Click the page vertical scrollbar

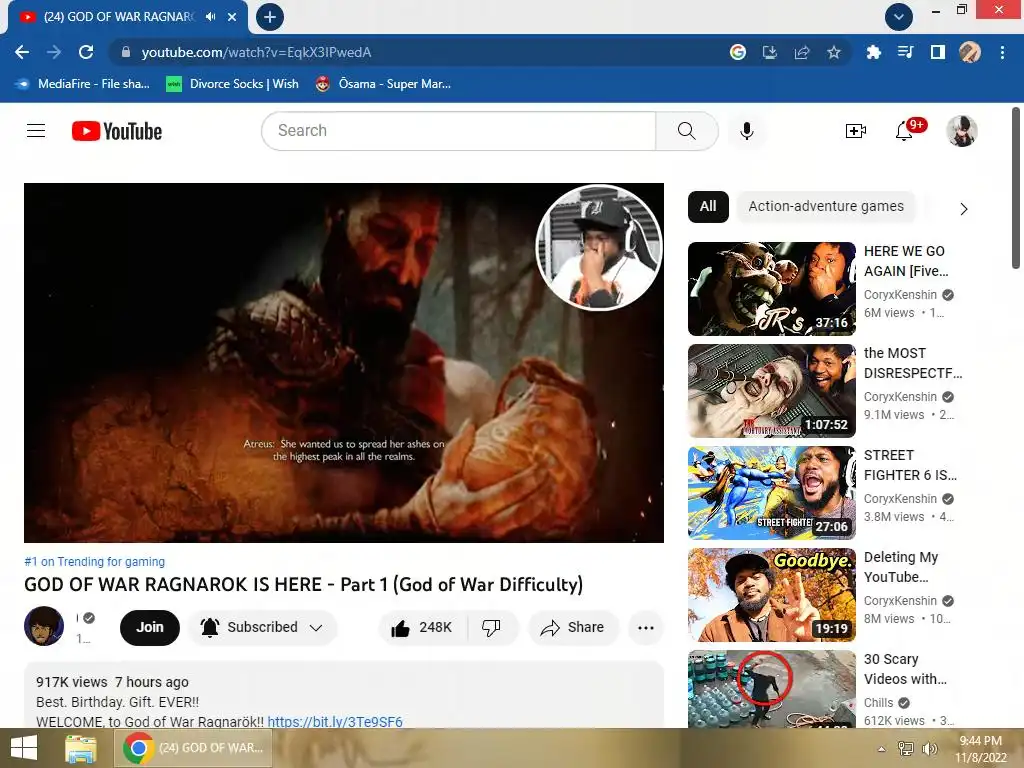pos(1016,188)
